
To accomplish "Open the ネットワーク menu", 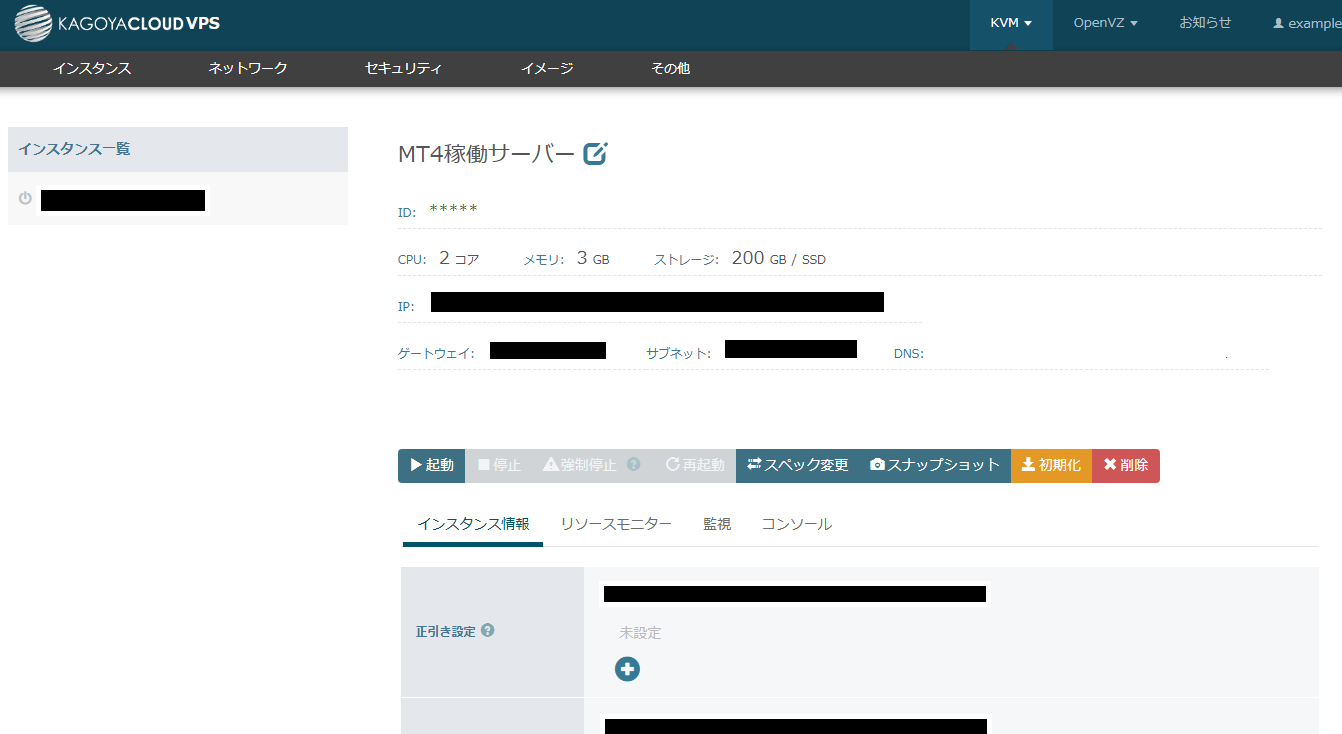I will coord(247,68).
